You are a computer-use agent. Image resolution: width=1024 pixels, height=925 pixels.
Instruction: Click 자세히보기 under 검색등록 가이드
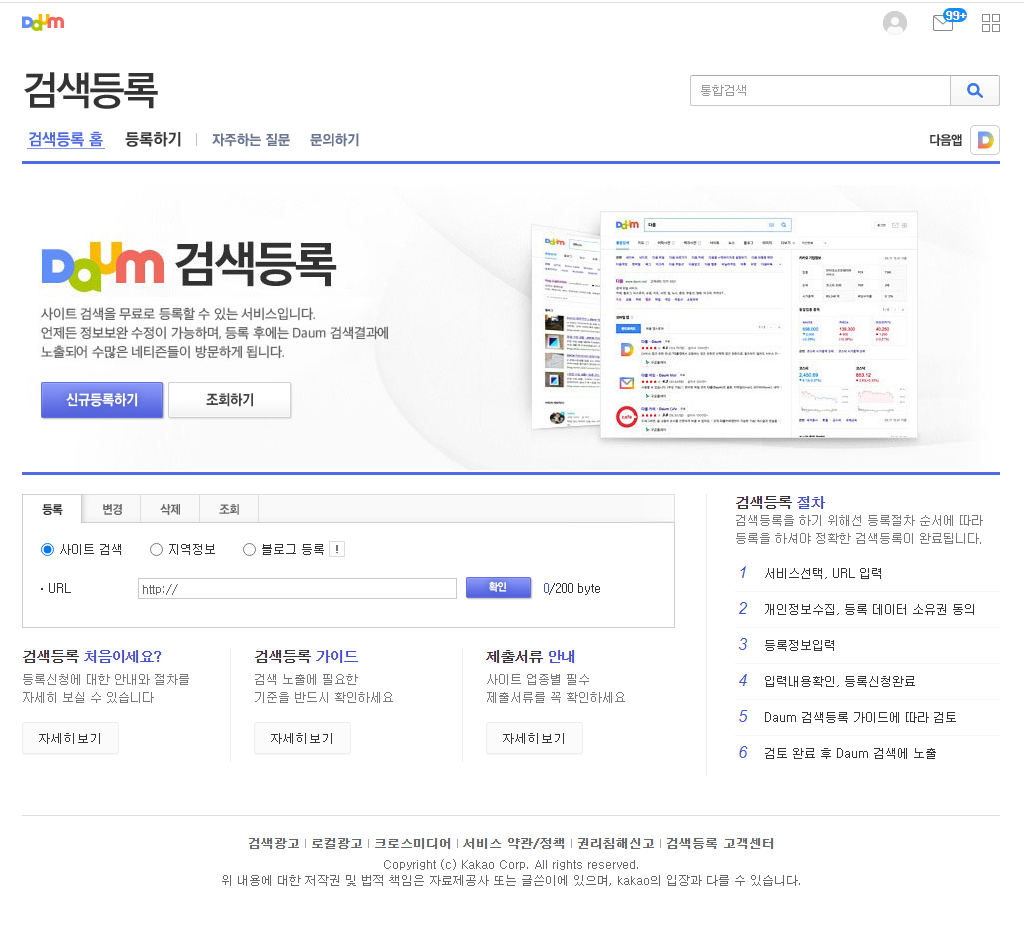click(302, 738)
